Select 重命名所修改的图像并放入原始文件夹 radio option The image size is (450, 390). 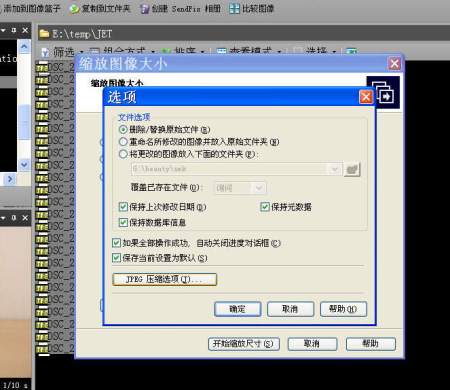click(123, 142)
